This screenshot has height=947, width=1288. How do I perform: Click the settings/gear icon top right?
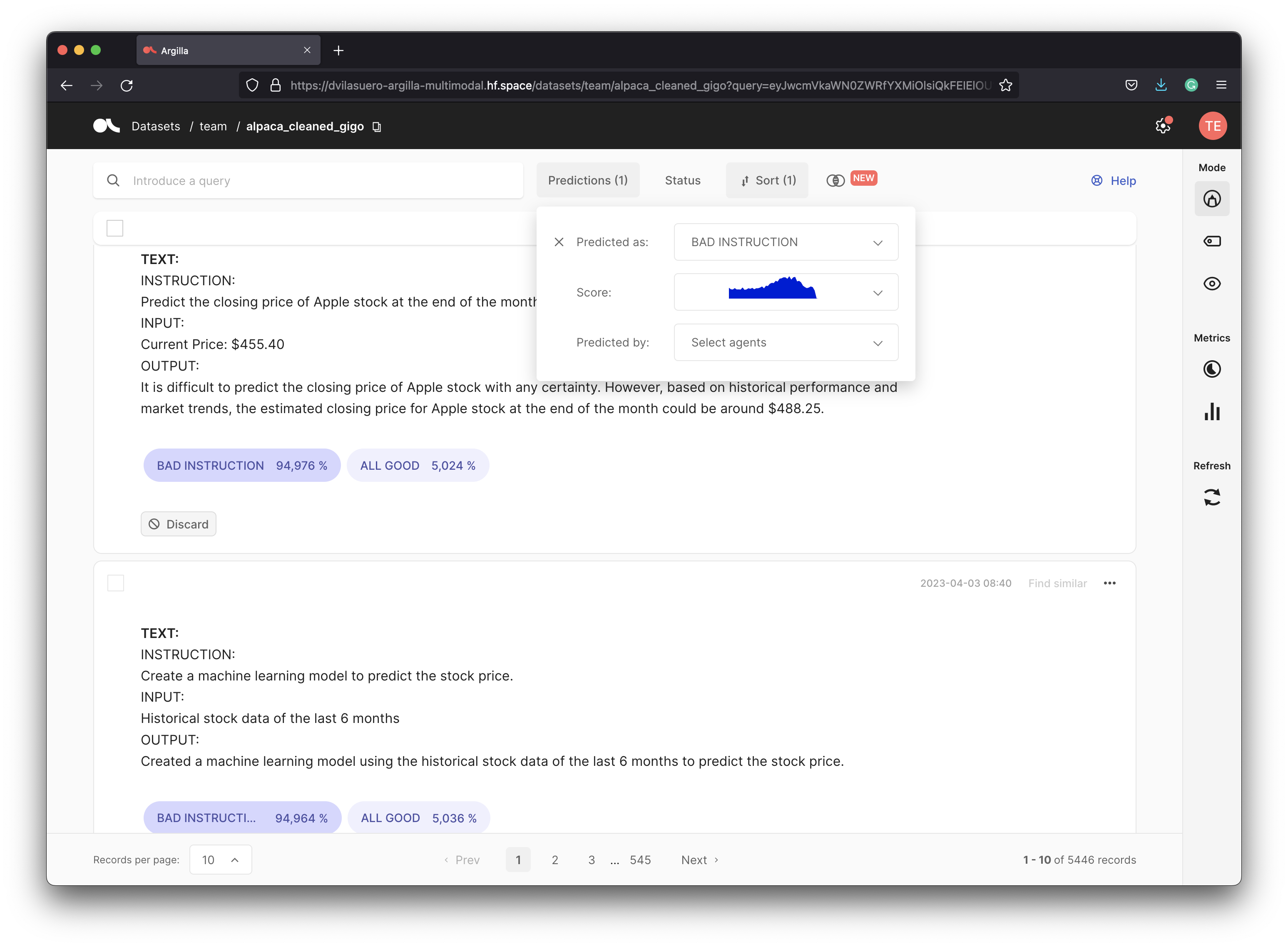point(1163,126)
